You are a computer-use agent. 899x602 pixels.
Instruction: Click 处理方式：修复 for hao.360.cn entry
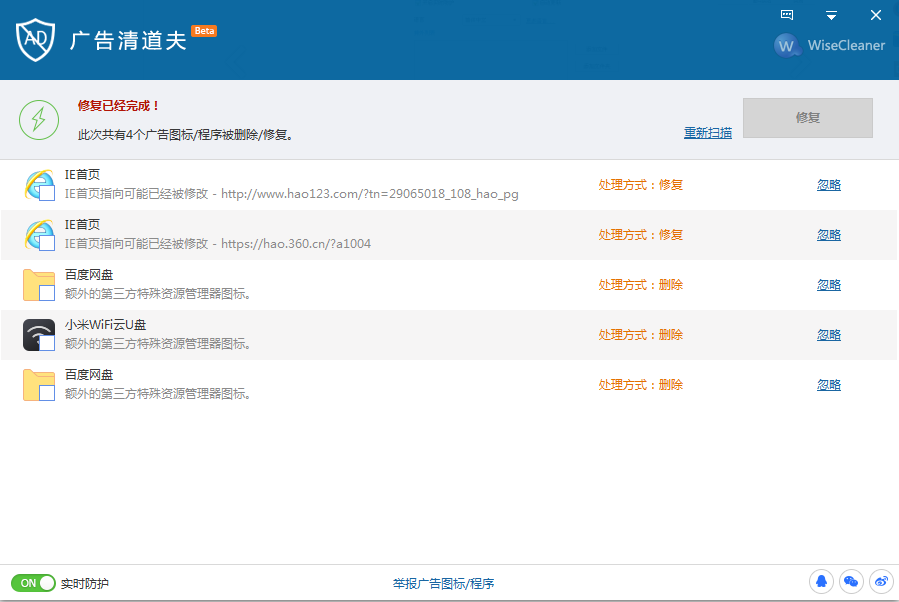tap(640, 234)
